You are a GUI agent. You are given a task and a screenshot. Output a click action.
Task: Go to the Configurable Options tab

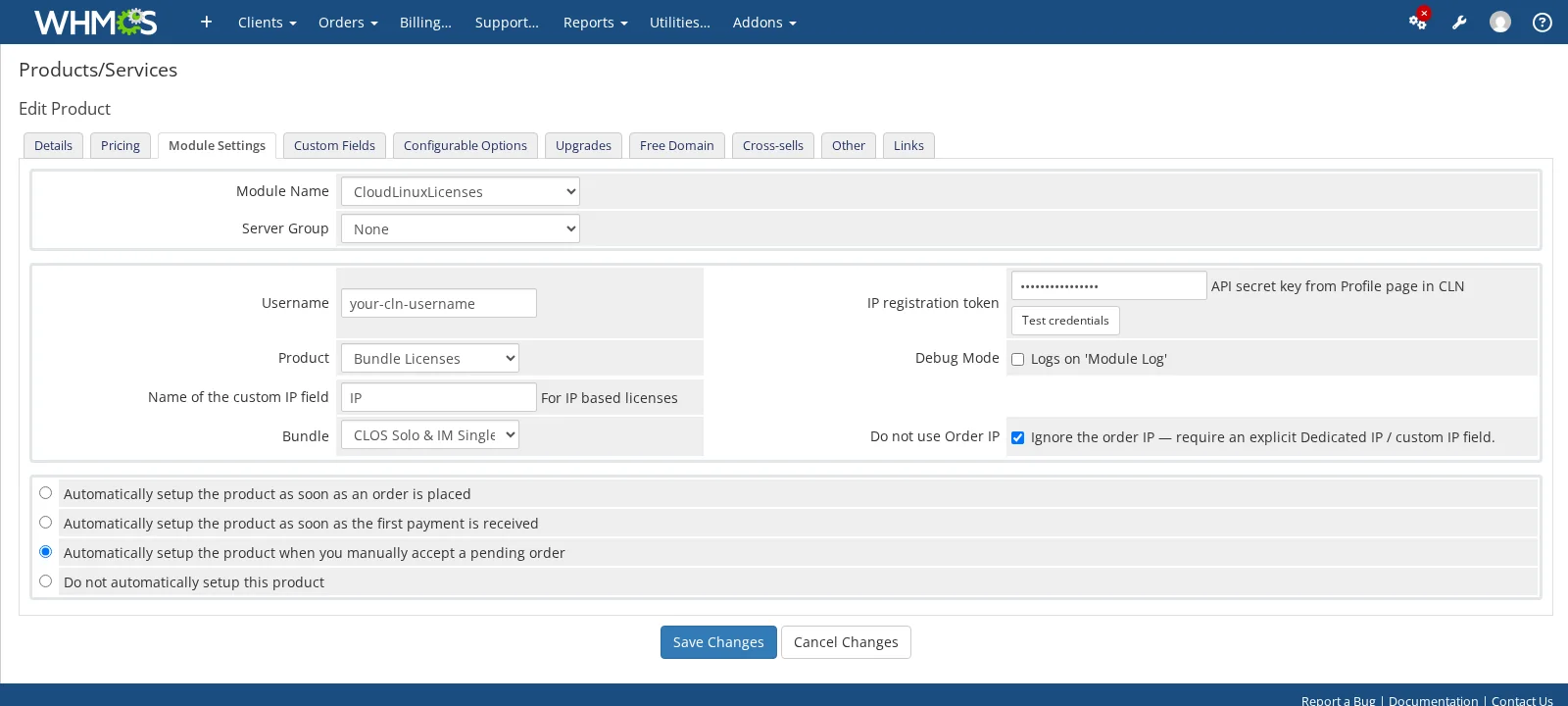pos(465,145)
